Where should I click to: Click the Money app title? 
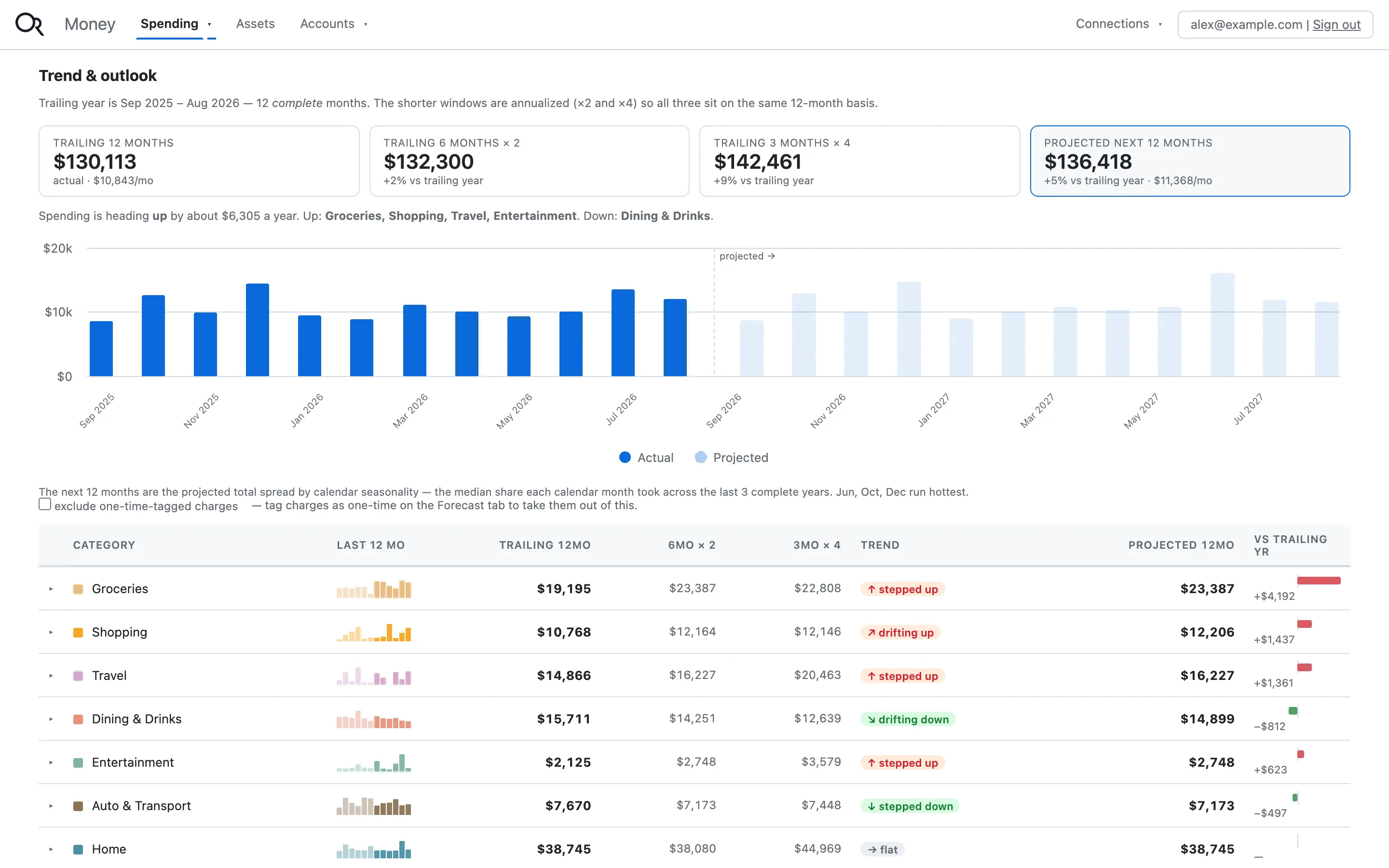coord(90,24)
